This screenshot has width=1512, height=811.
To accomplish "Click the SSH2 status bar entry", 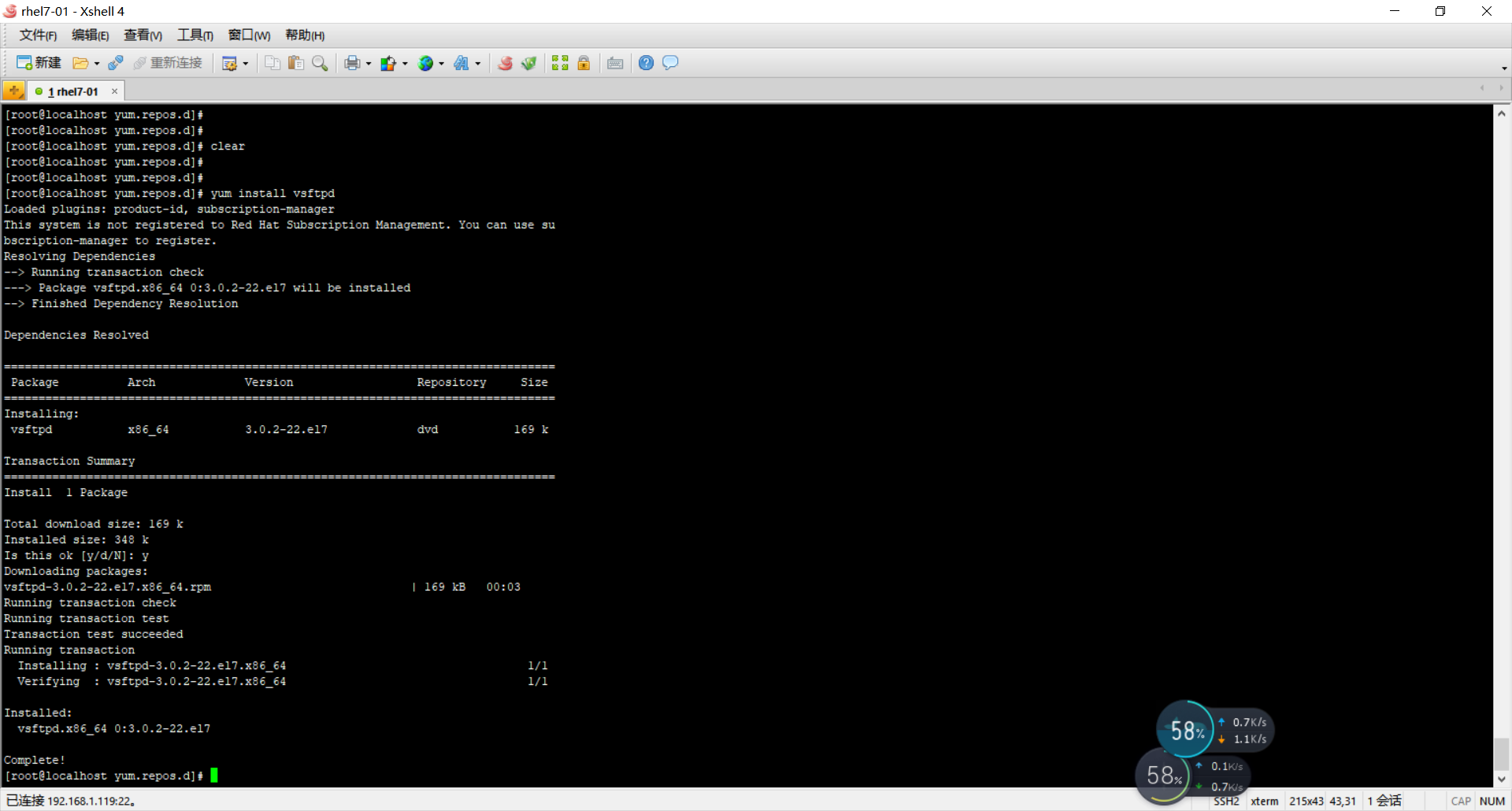I will pyautogui.click(x=1226, y=801).
